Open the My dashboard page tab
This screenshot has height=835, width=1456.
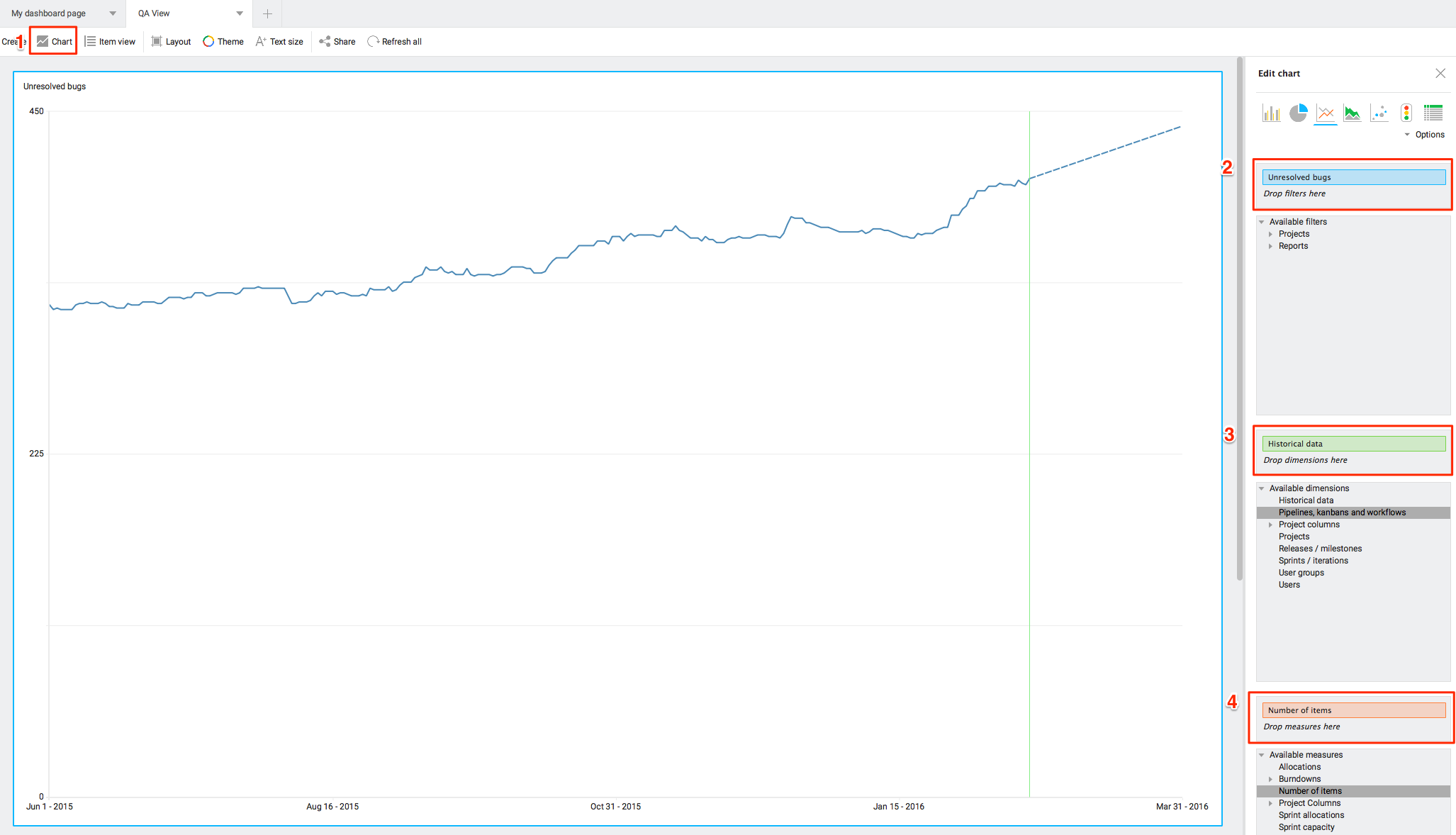click(49, 13)
